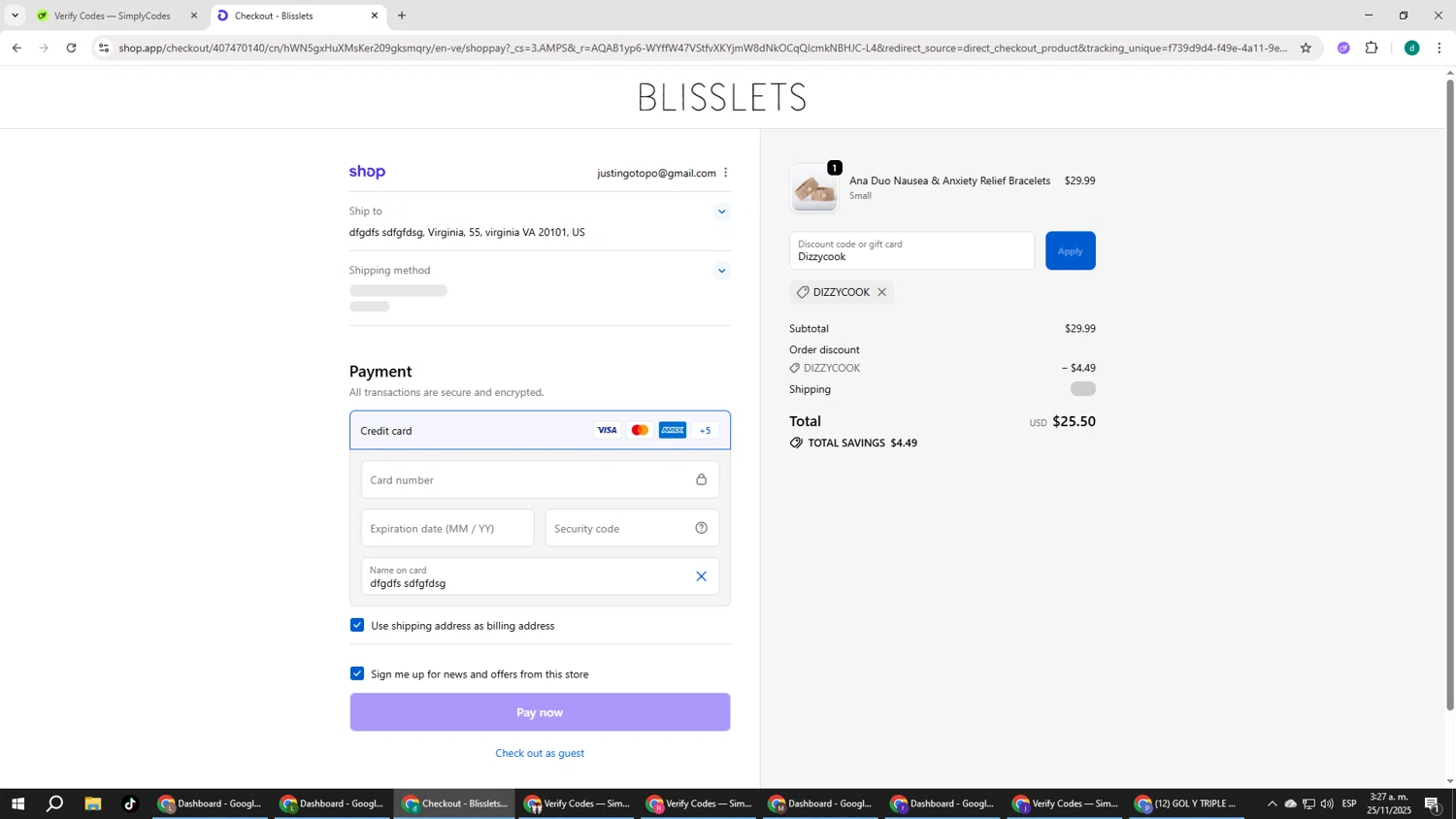Image resolution: width=1456 pixels, height=819 pixels.
Task: Show the +5 additional card types
Action: tap(706, 430)
